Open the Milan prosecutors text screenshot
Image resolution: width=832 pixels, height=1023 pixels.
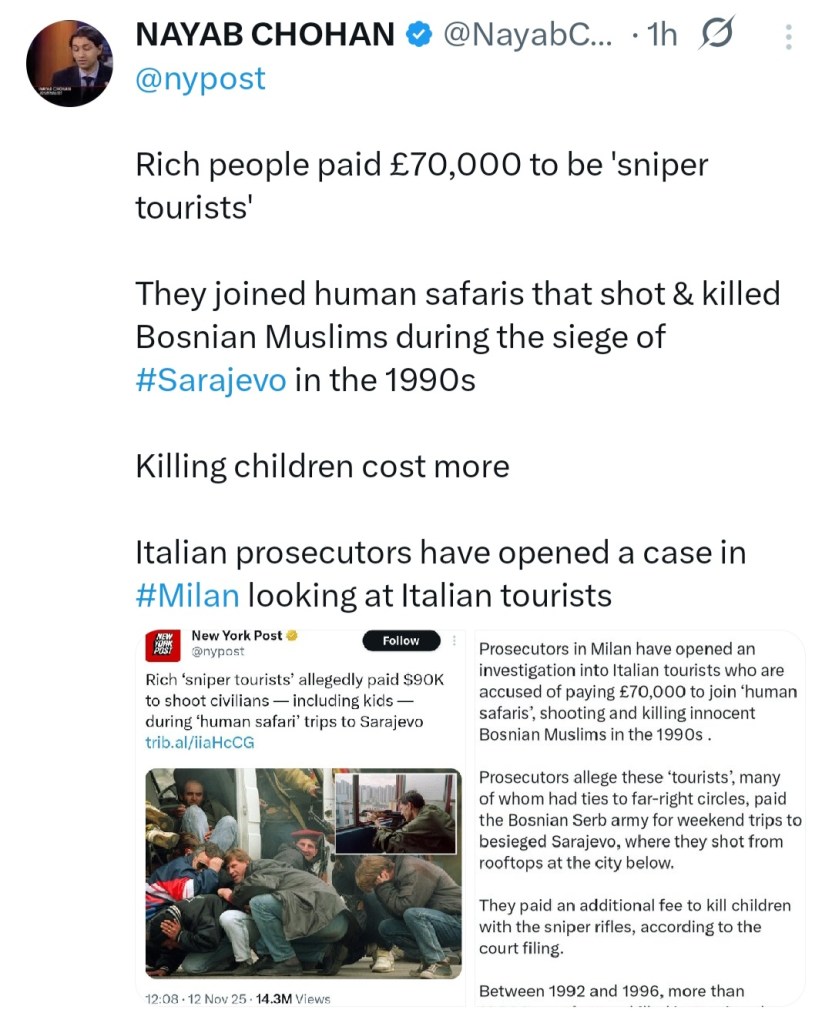point(640,815)
